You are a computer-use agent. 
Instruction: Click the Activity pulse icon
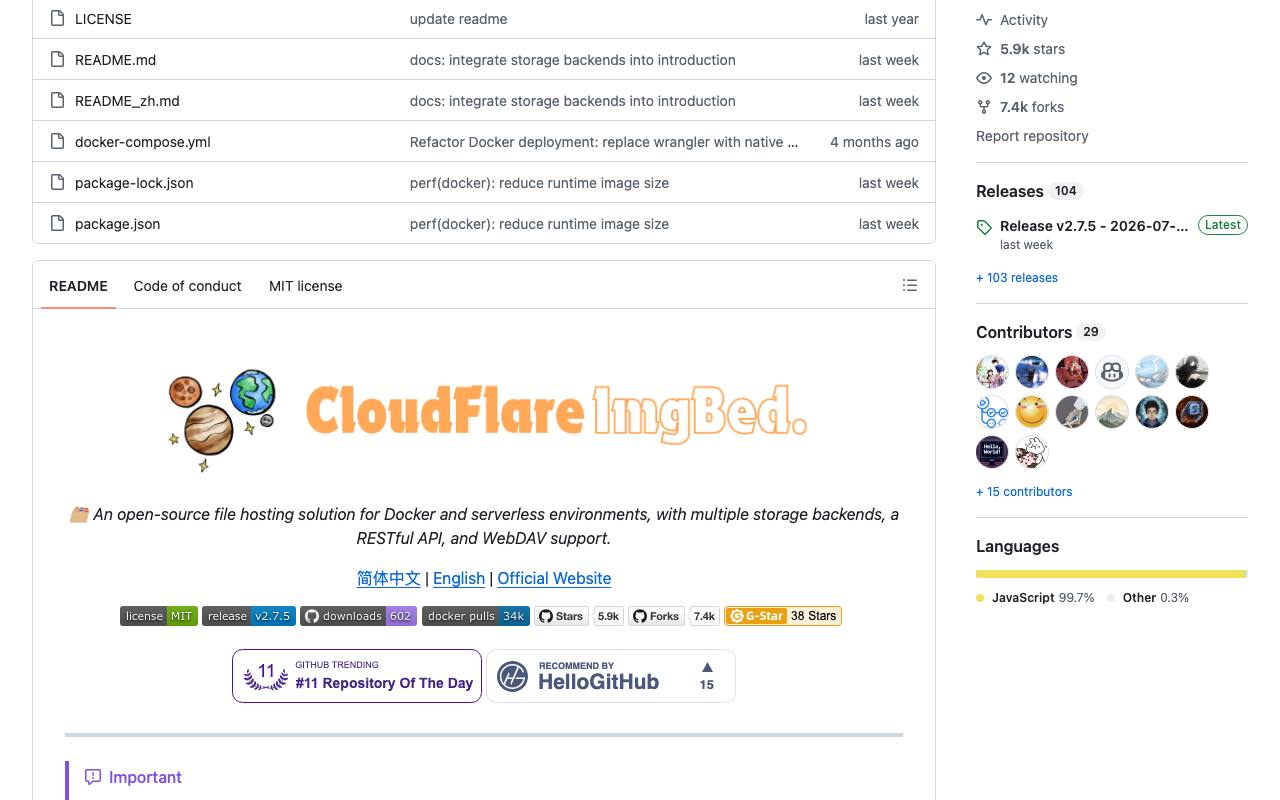[x=984, y=20]
